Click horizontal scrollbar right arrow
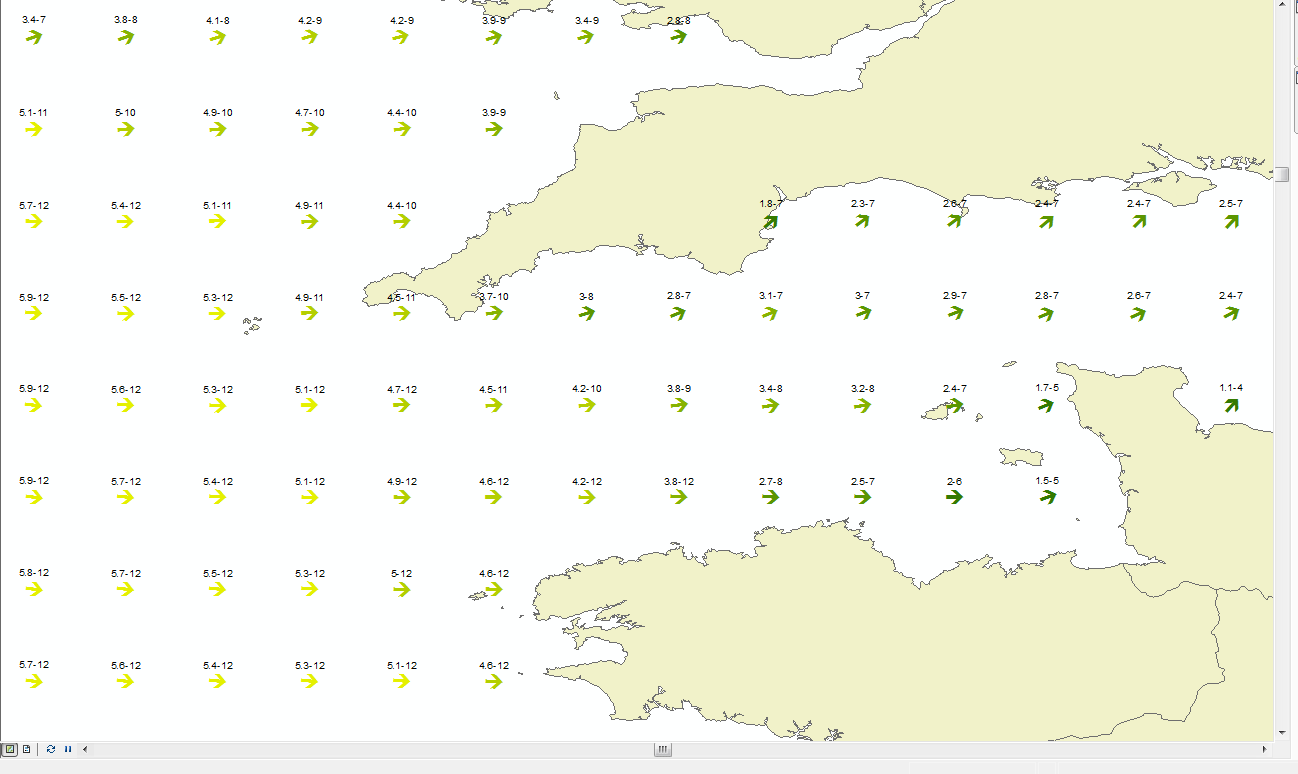The image size is (1298, 774). [1265, 749]
